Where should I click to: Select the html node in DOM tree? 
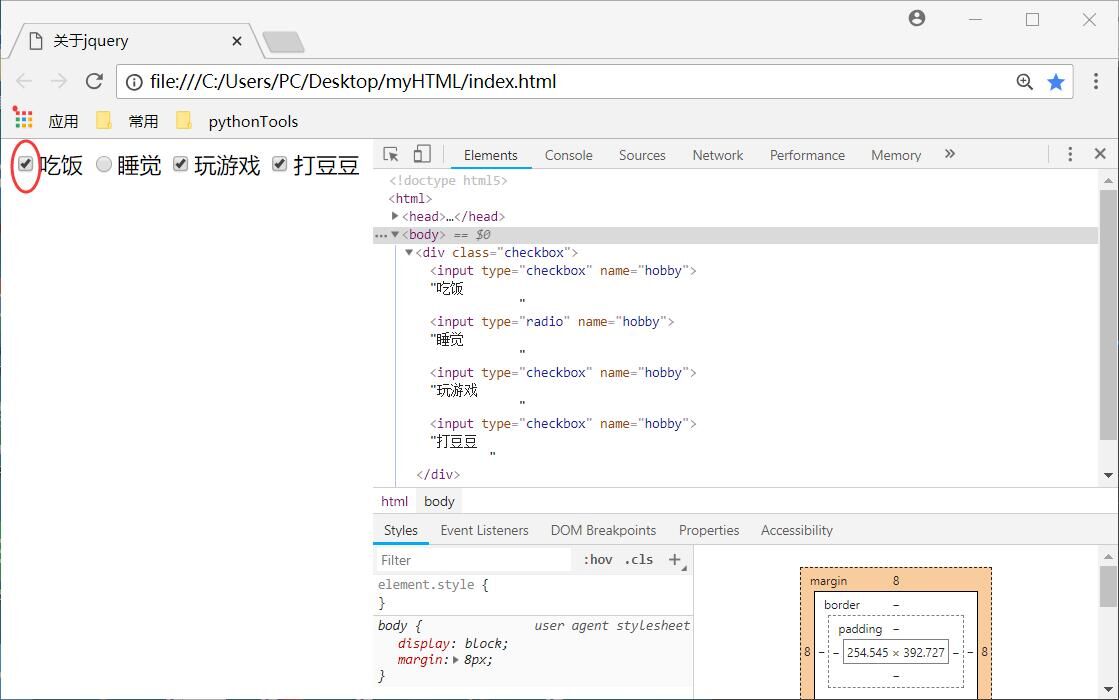click(410, 198)
